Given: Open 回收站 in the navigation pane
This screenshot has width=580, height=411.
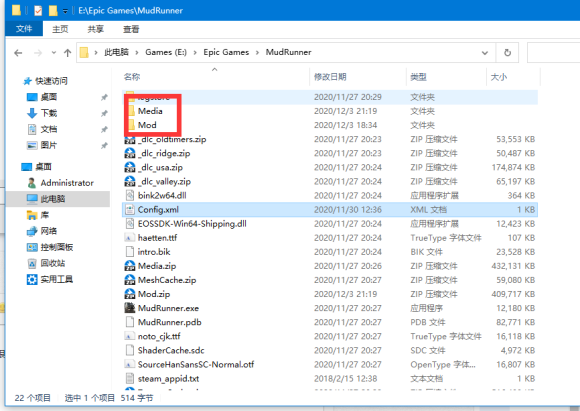Looking at the screenshot, I should (x=53, y=263).
